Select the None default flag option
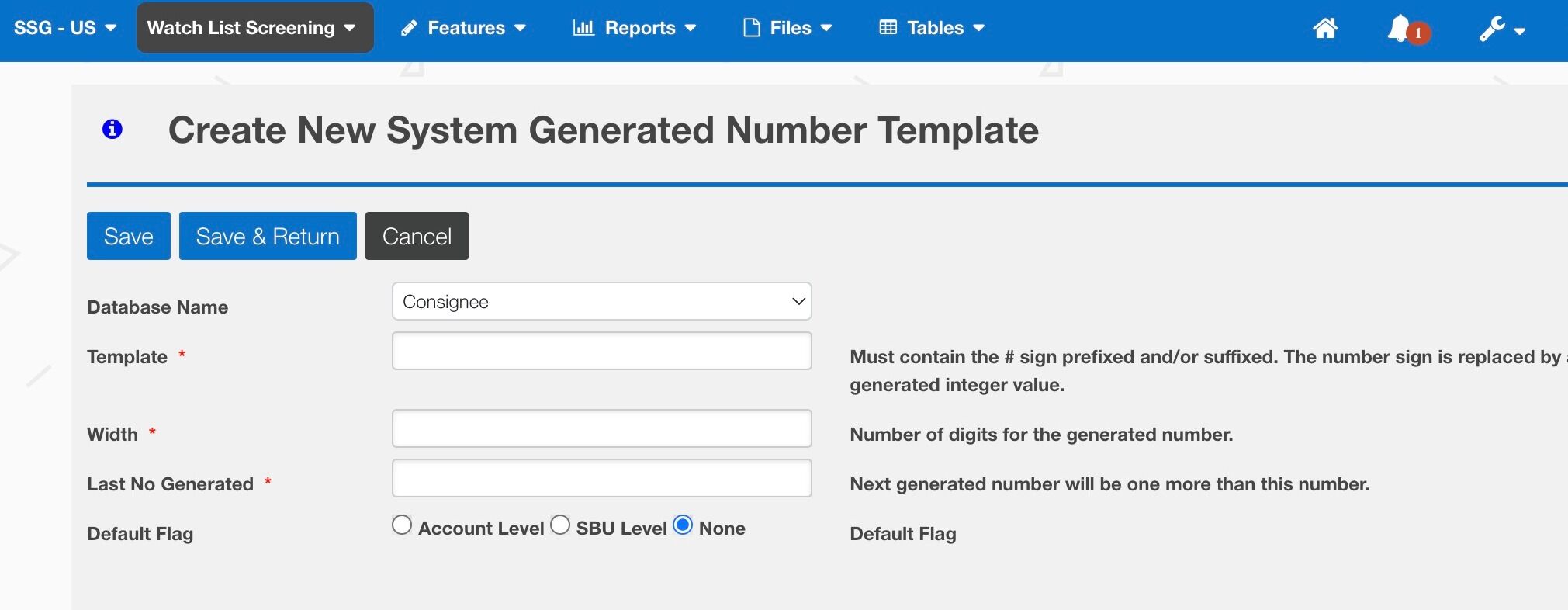1568x610 pixels. pyautogui.click(x=683, y=525)
